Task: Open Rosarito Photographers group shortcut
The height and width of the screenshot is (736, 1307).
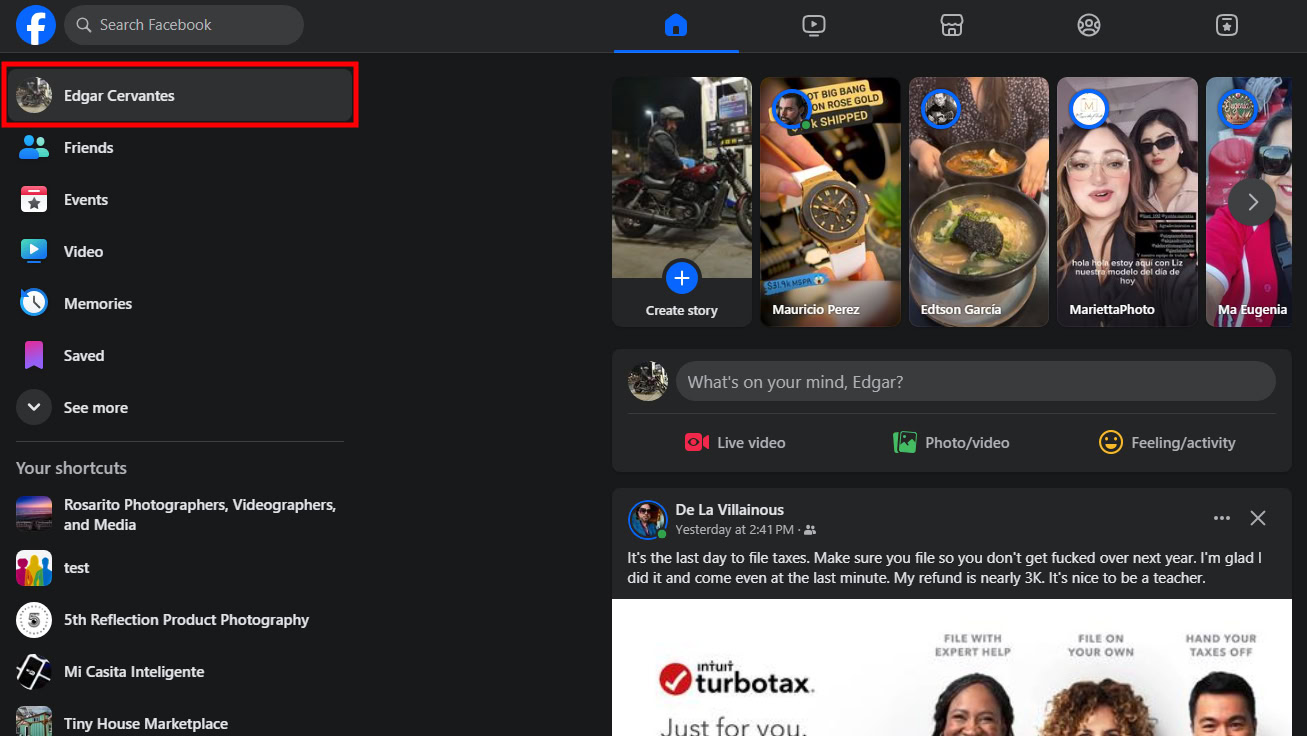Action: [180, 515]
